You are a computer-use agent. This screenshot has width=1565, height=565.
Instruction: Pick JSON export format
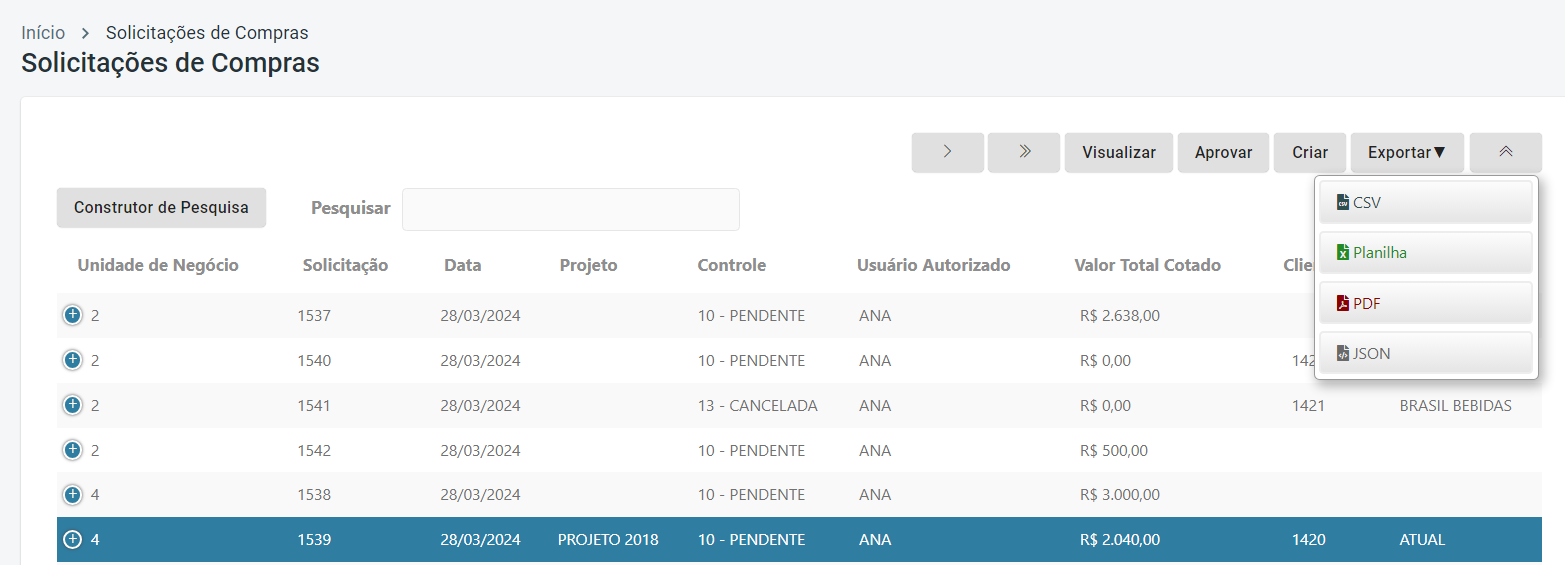pos(1425,353)
